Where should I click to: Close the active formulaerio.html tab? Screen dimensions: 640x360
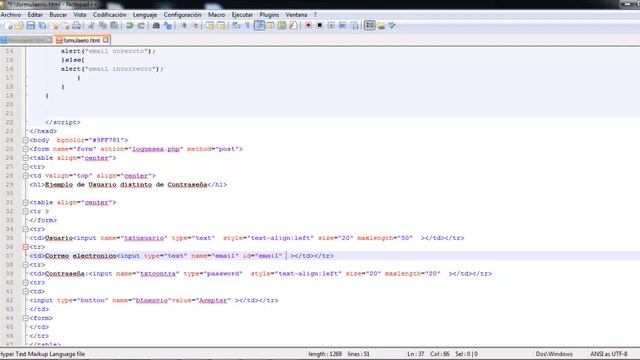click(106, 40)
